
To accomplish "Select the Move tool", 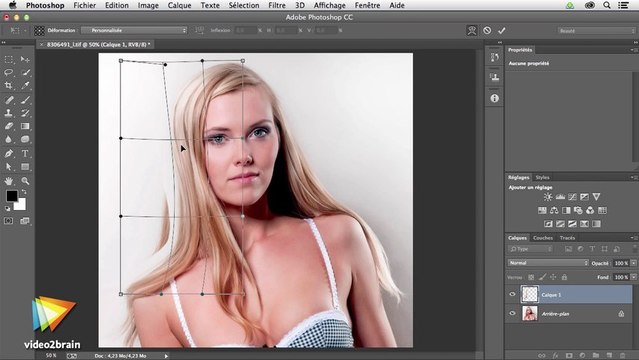I will (x=25, y=60).
